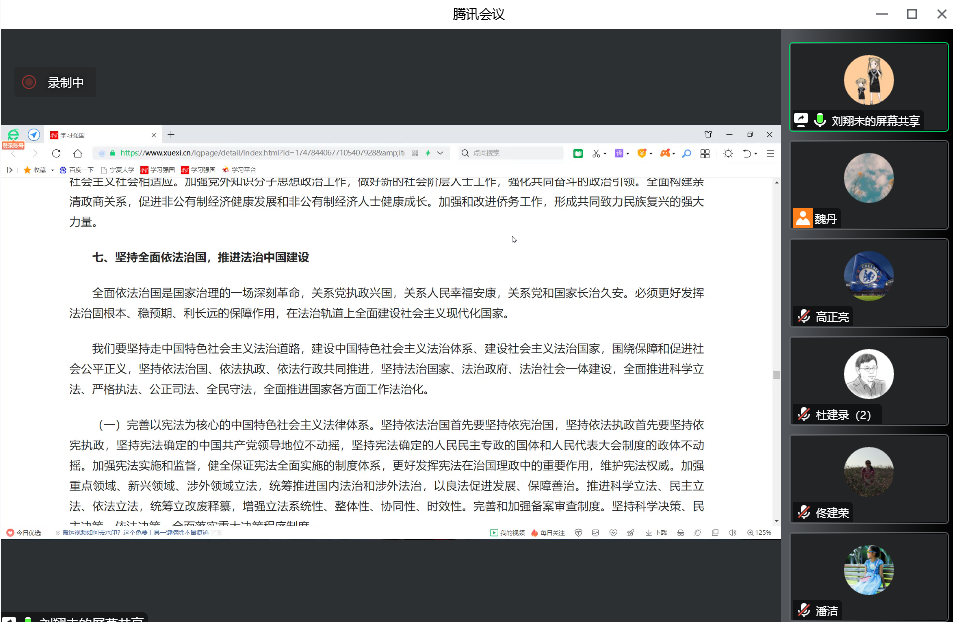This screenshot has height=622, width=953.
Task: Click screen-share icon on 刘翔未 tile
Action: [801, 120]
